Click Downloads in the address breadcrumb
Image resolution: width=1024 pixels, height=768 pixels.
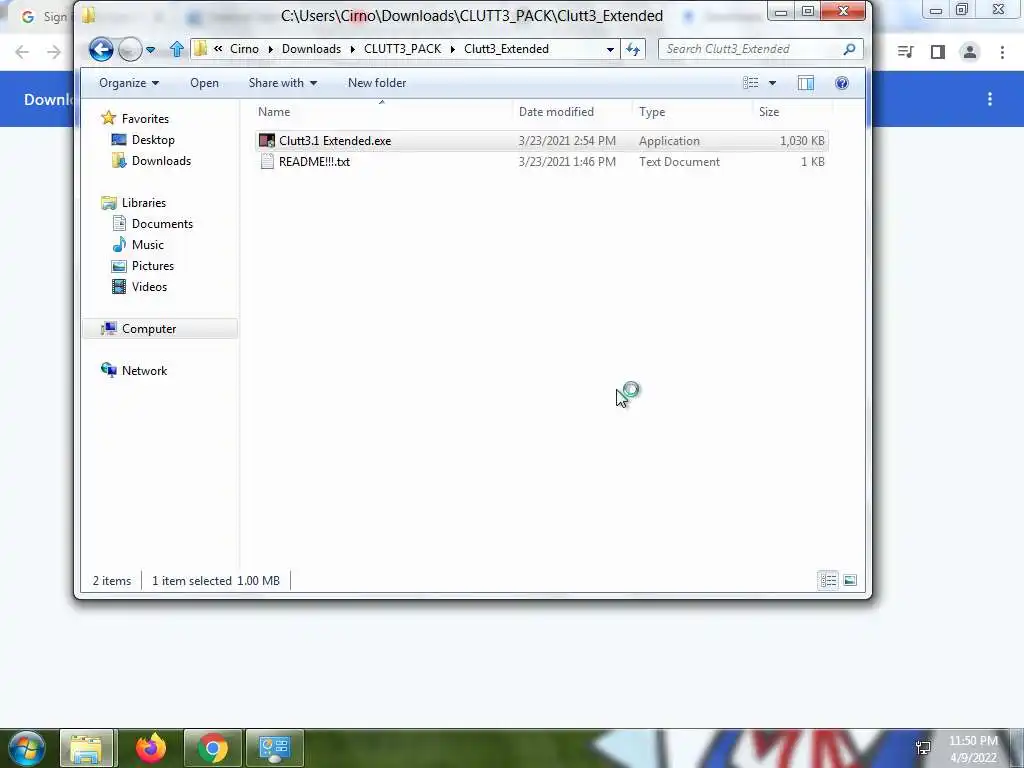coord(312,49)
